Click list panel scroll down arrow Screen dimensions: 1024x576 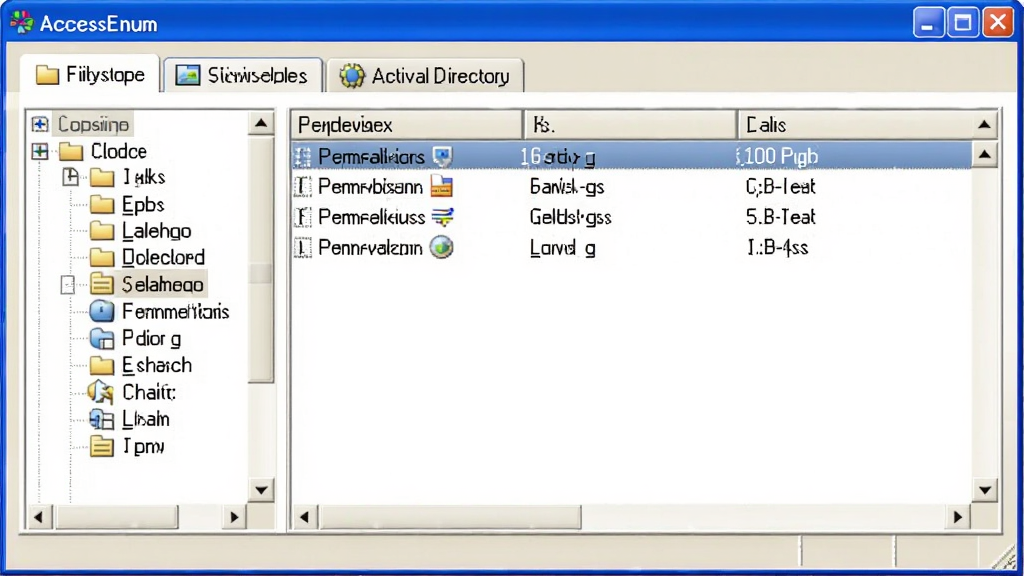[x=985, y=490]
